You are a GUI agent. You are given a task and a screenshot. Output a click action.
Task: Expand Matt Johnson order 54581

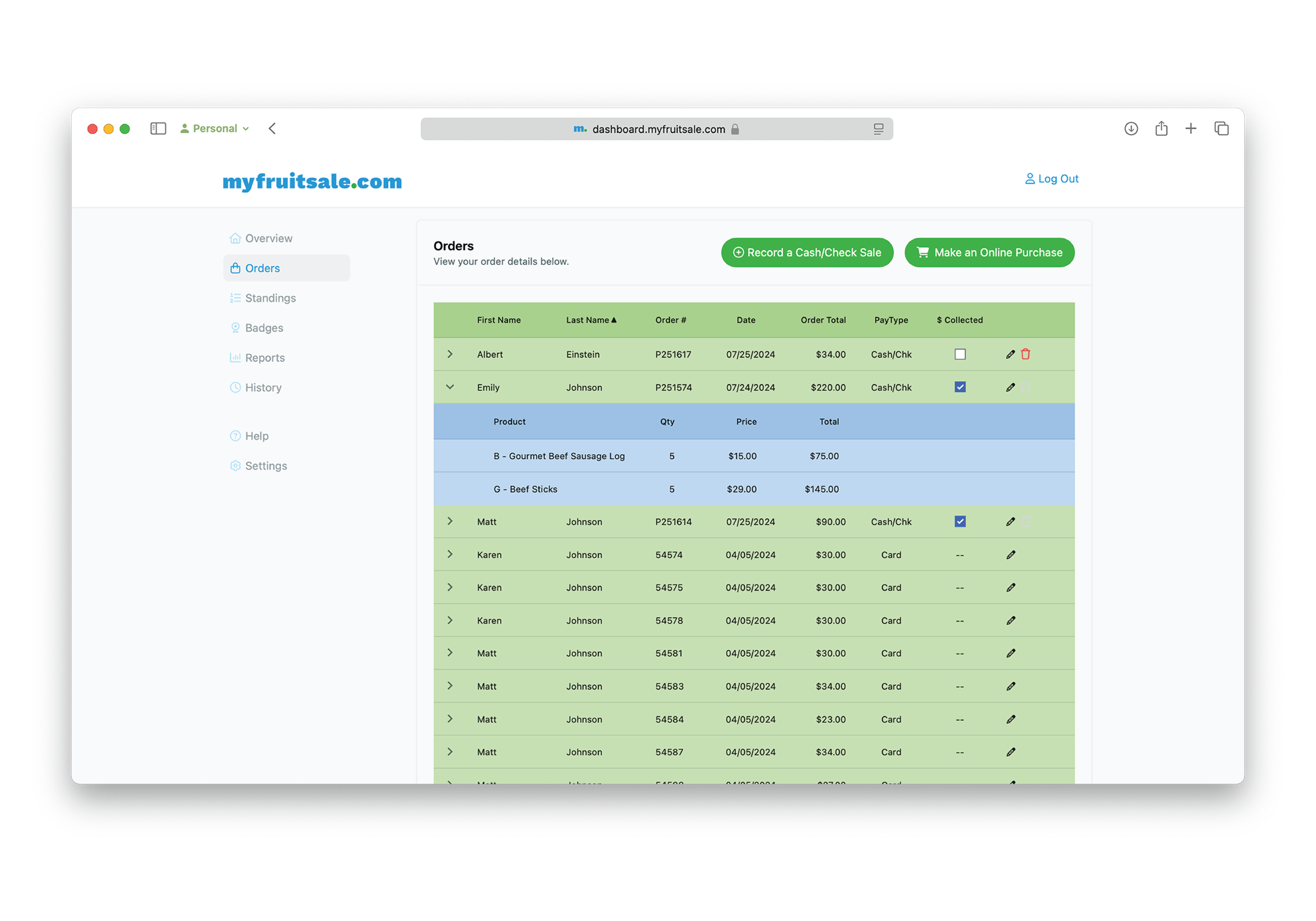450,653
